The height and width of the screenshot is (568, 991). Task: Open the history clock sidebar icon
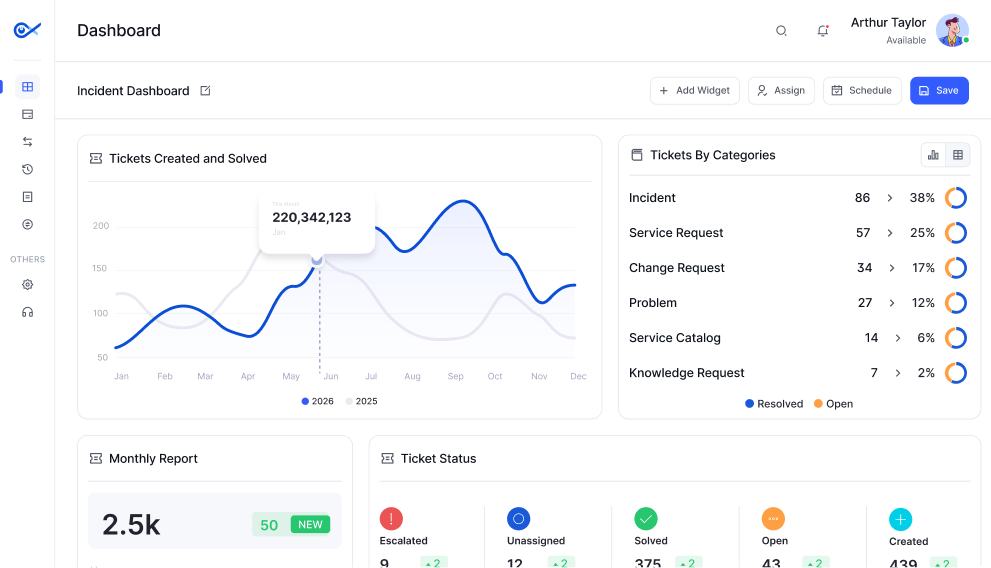(27, 169)
